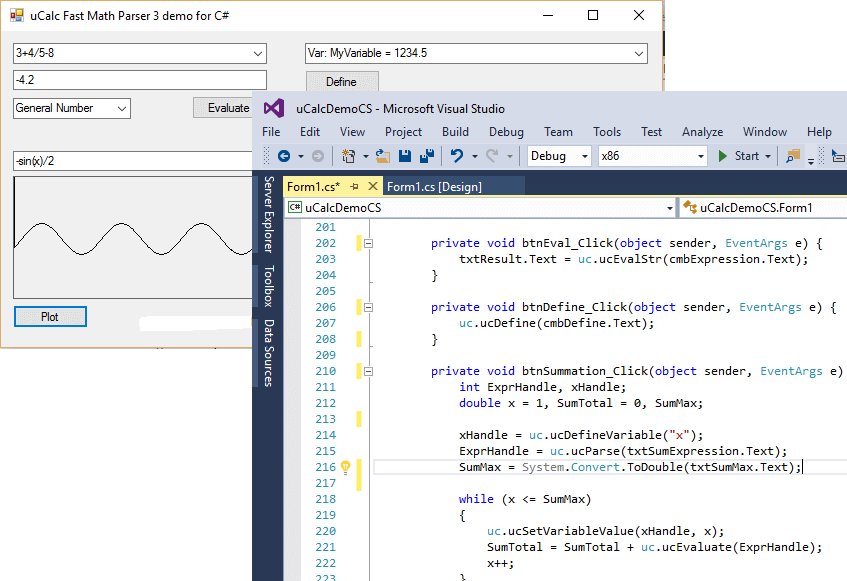Click the Undo icon in Visual Studio
Viewport: 847px width, 581px height.
456,155
